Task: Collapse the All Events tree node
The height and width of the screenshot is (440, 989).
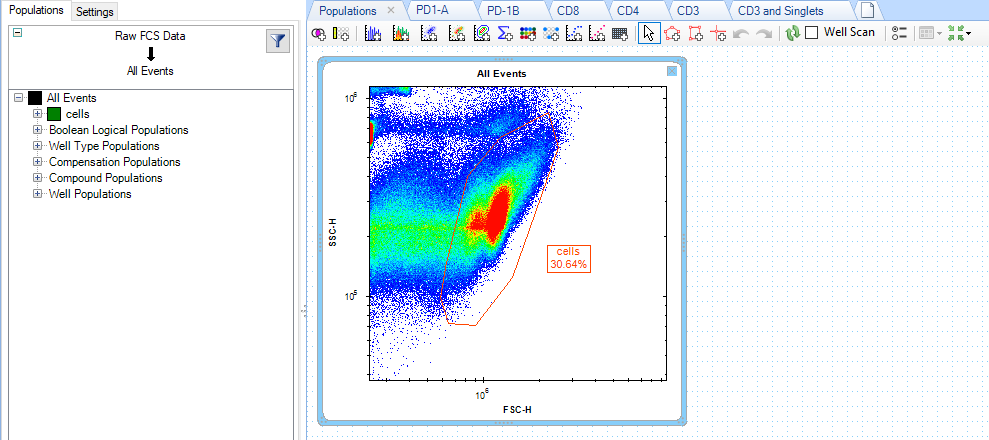Action: 18,98
